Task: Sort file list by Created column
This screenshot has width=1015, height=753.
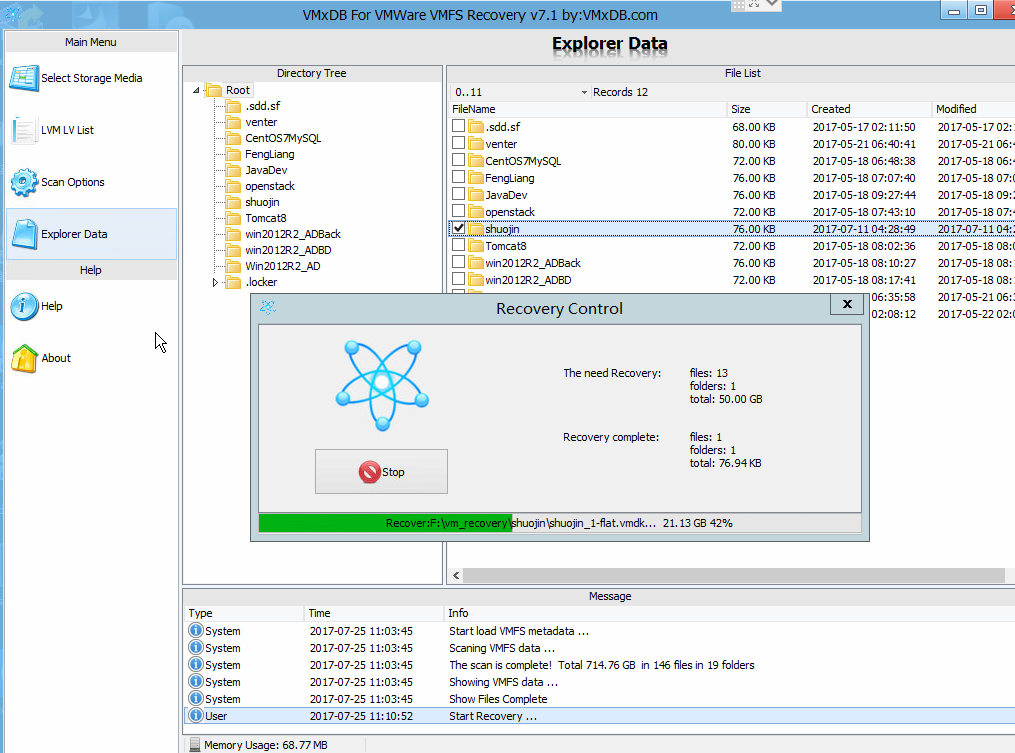Action: point(869,109)
